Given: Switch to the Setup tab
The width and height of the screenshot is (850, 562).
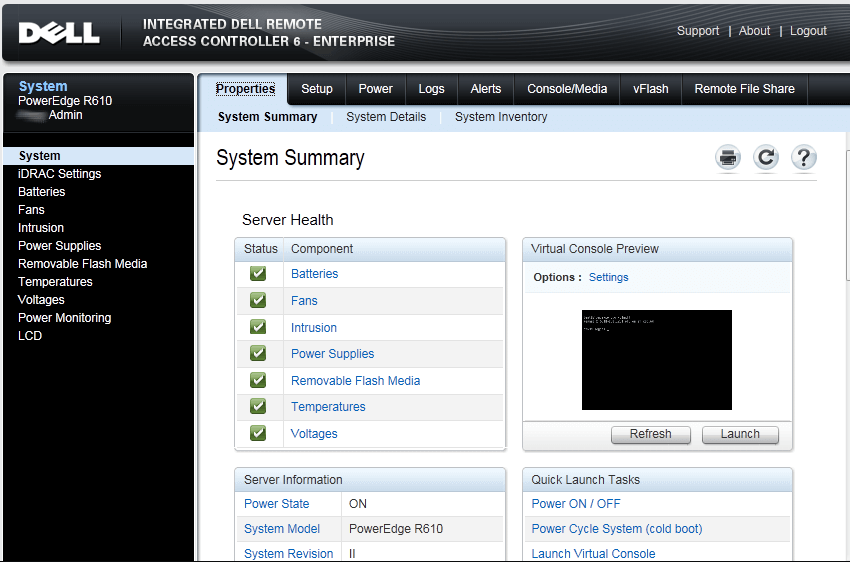Looking at the screenshot, I should click(x=317, y=89).
